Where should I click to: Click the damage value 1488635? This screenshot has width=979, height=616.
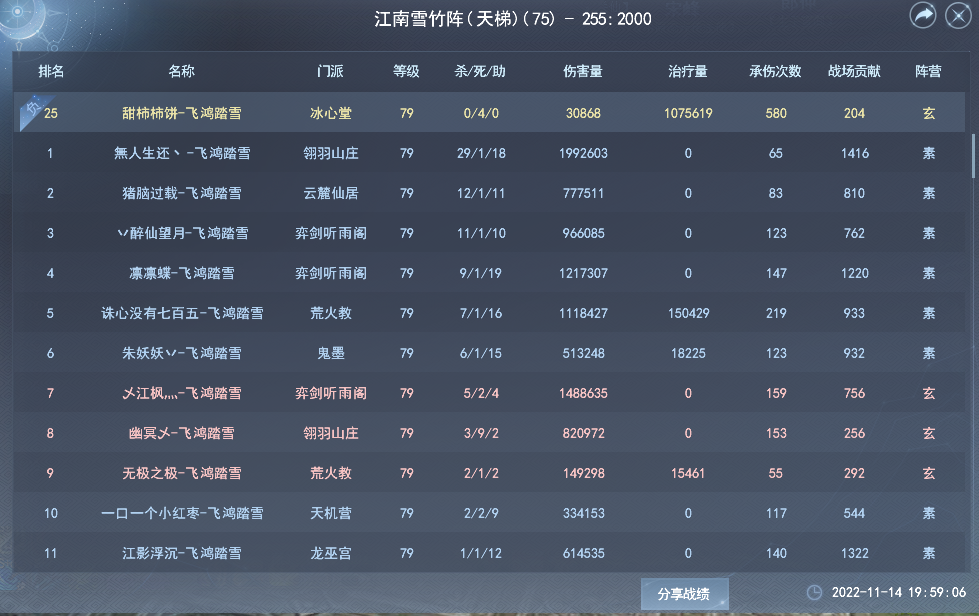583,393
